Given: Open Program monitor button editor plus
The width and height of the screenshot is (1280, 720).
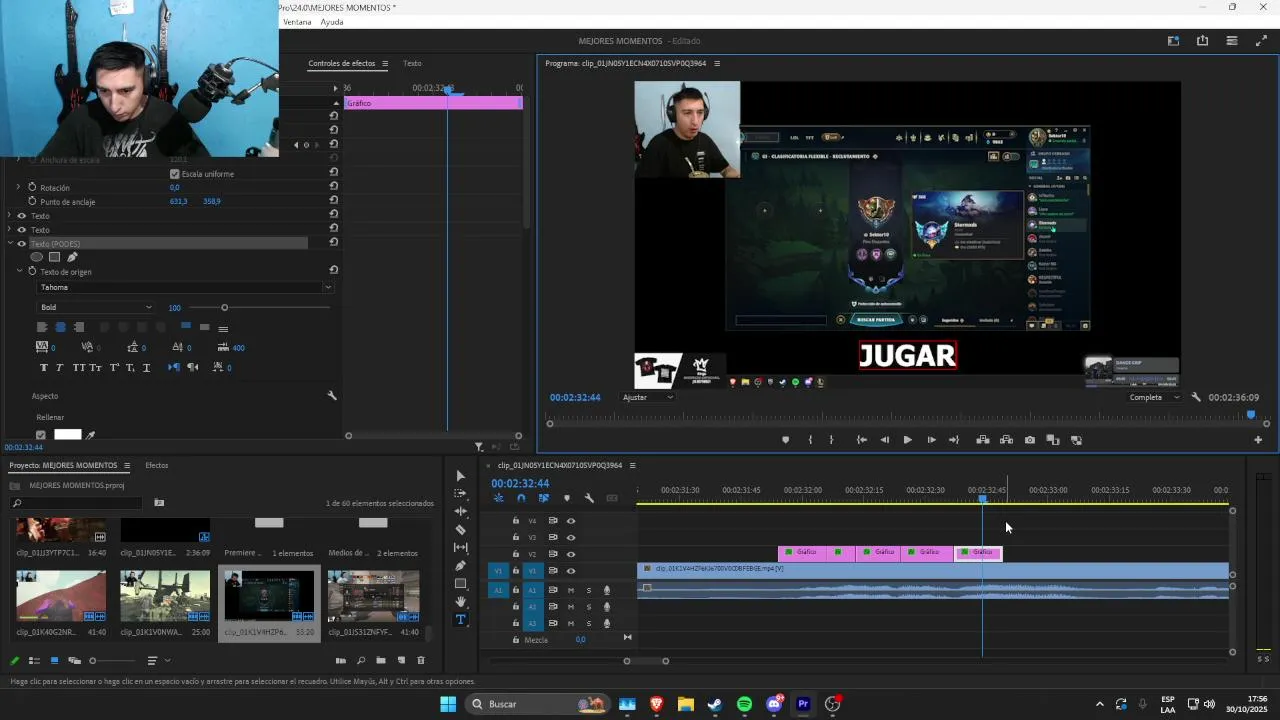Looking at the screenshot, I should (1258, 440).
